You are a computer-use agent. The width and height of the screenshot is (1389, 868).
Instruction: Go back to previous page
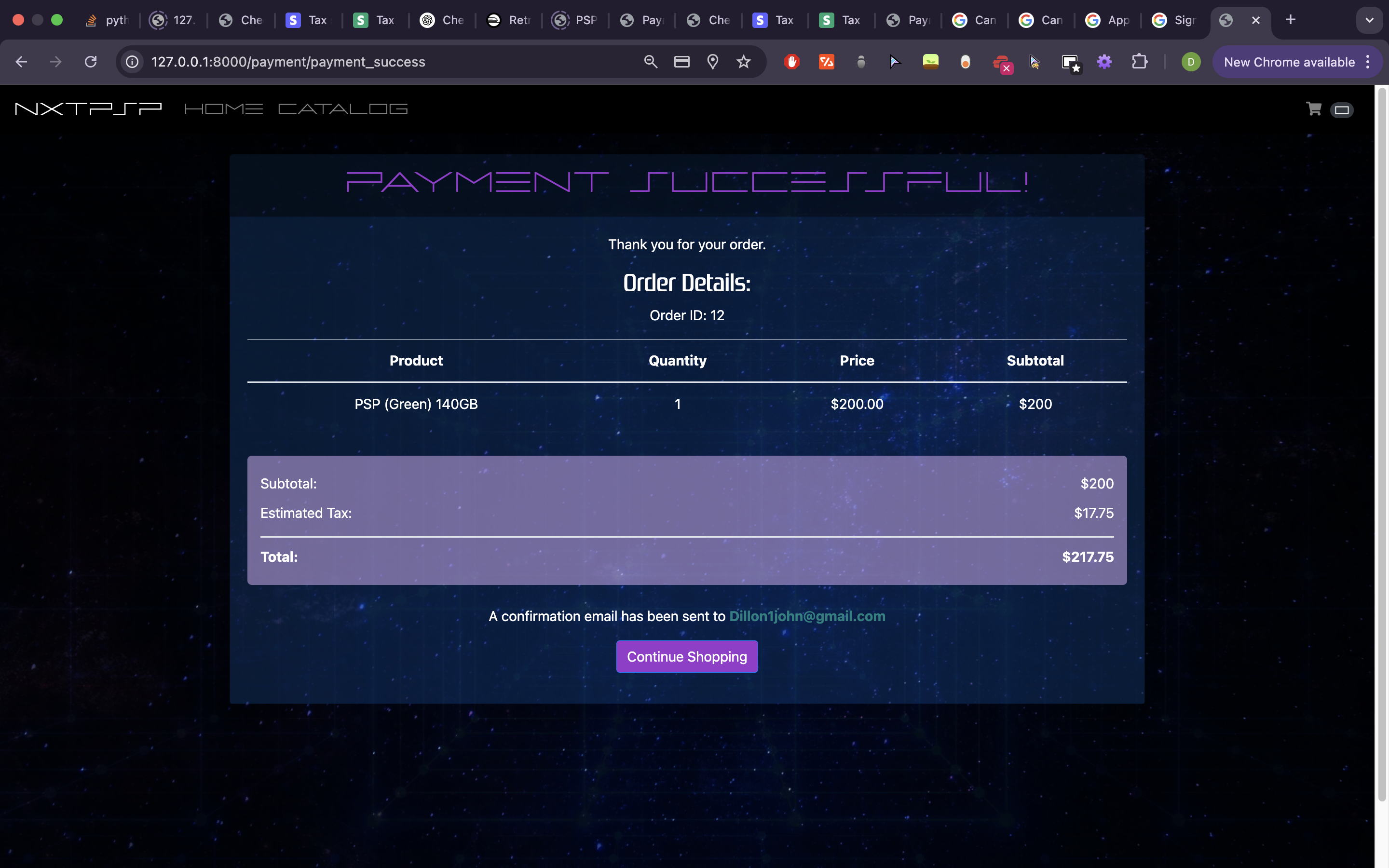[x=21, y=62]
